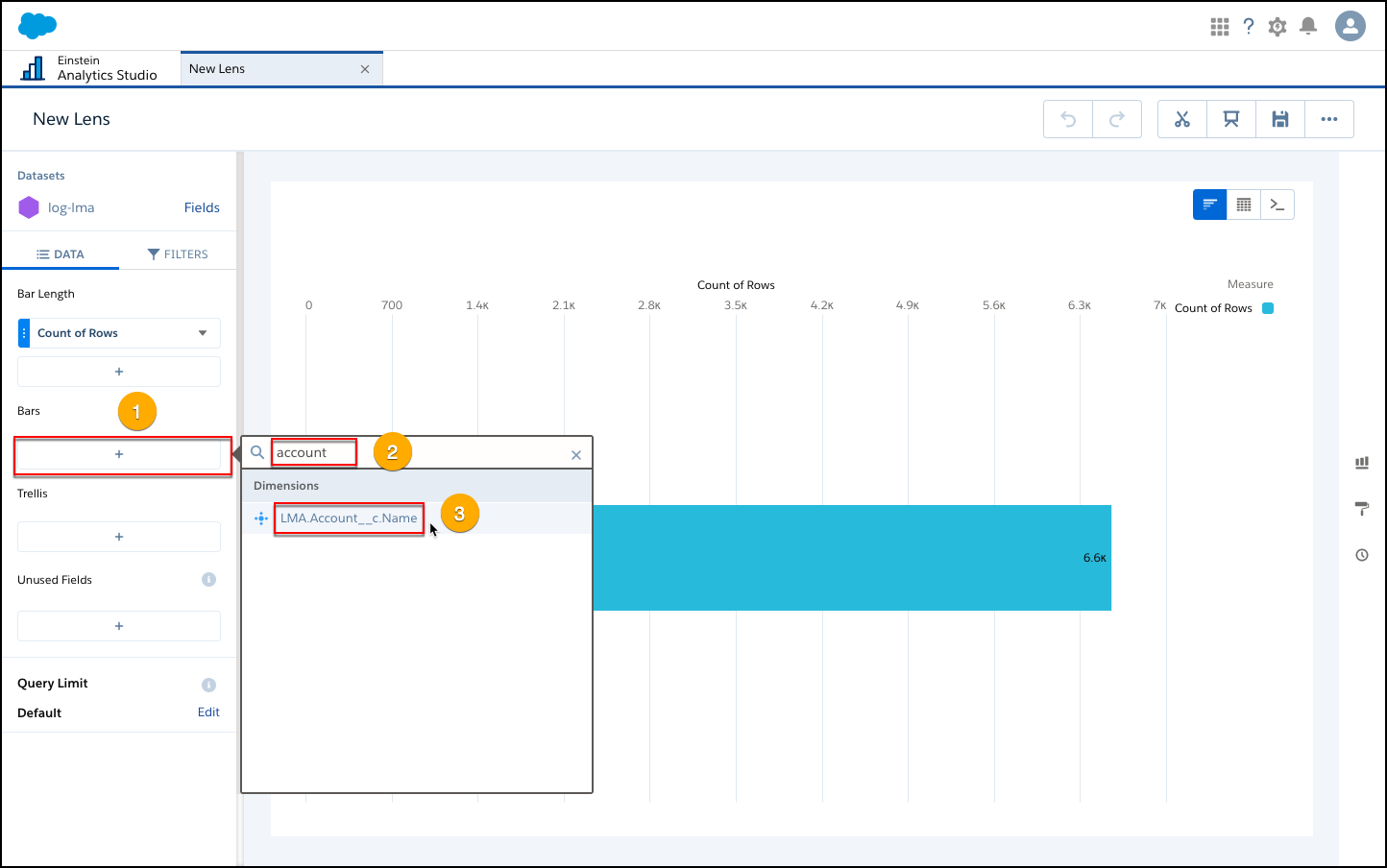Open the History clock icon
Viewport: 1387px width, 868px height.
point(1362,555)
